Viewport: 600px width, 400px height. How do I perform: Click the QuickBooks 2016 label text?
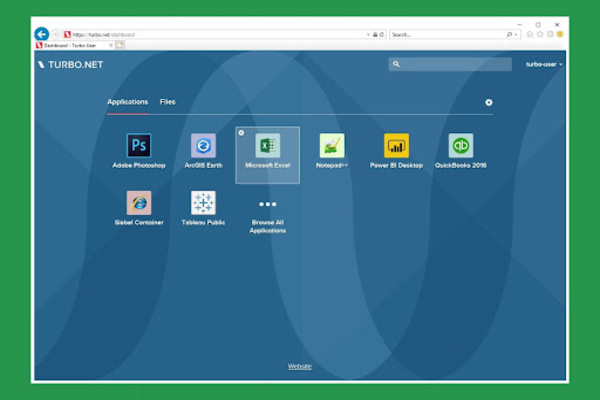(461, 165)
